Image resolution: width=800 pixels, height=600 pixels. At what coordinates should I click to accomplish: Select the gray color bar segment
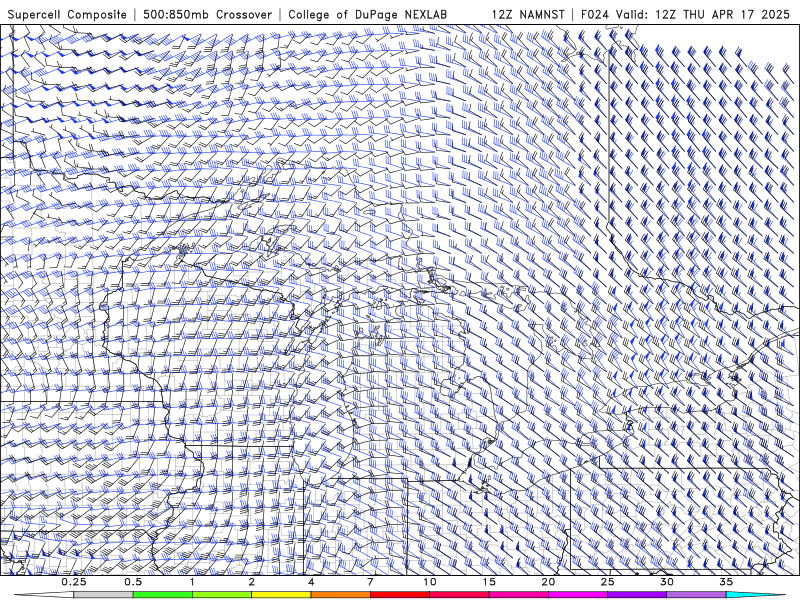click(x=104, y=595)
